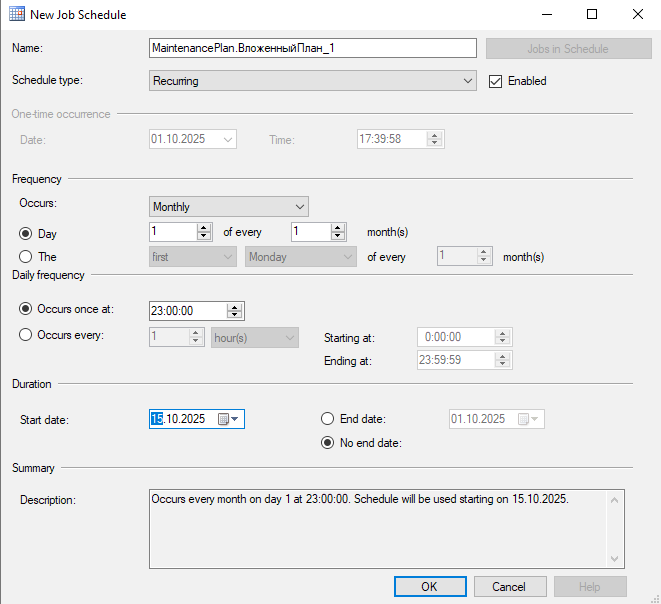This screenshot has height=604, width=661.
Task: Choose the End date radio button
Action: point(327,419)
